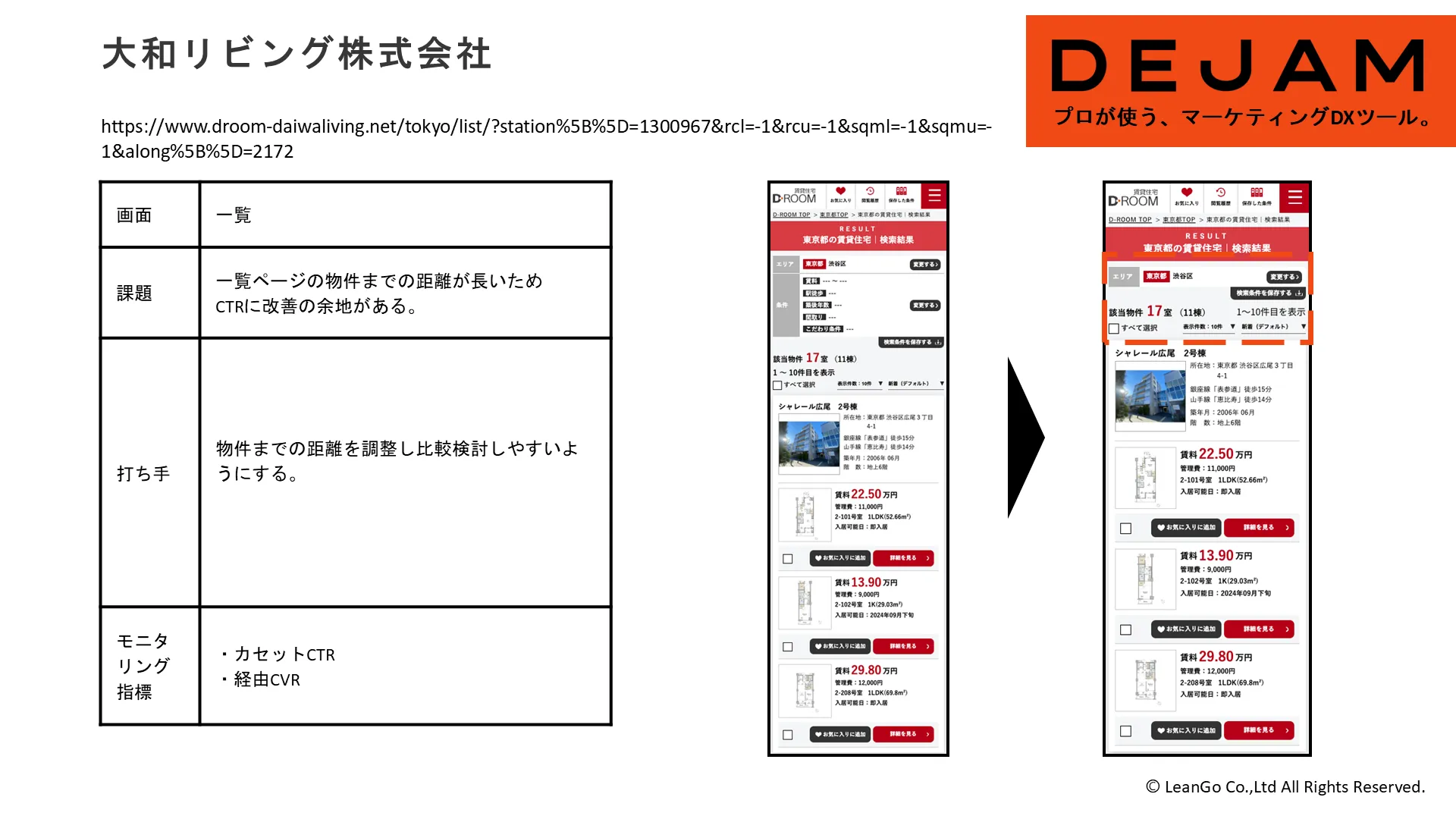Click the orange DEJAM logo banner
This screenshot has width=1456, height=819.
pyautogui.click(x=1241, y=81)
